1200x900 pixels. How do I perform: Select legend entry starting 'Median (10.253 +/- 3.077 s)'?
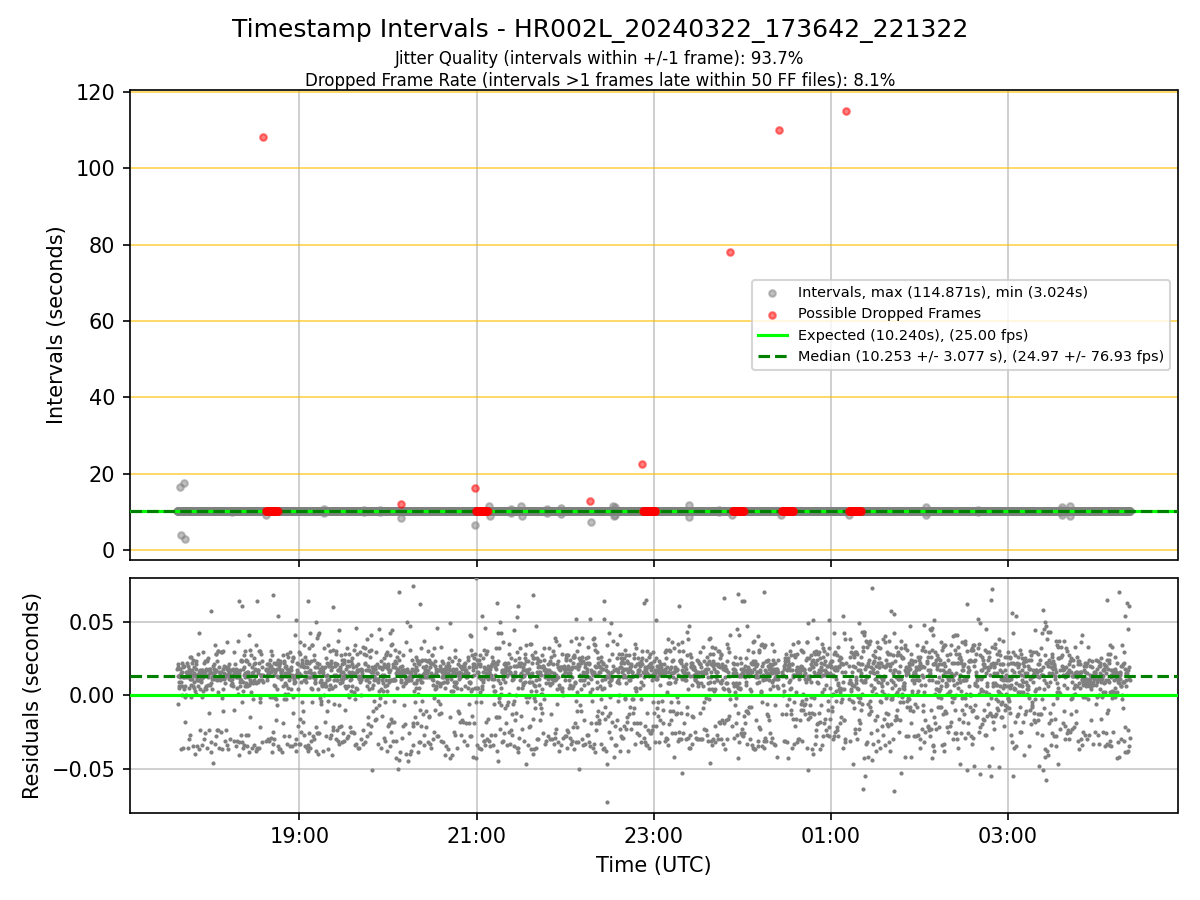(981, 355)
